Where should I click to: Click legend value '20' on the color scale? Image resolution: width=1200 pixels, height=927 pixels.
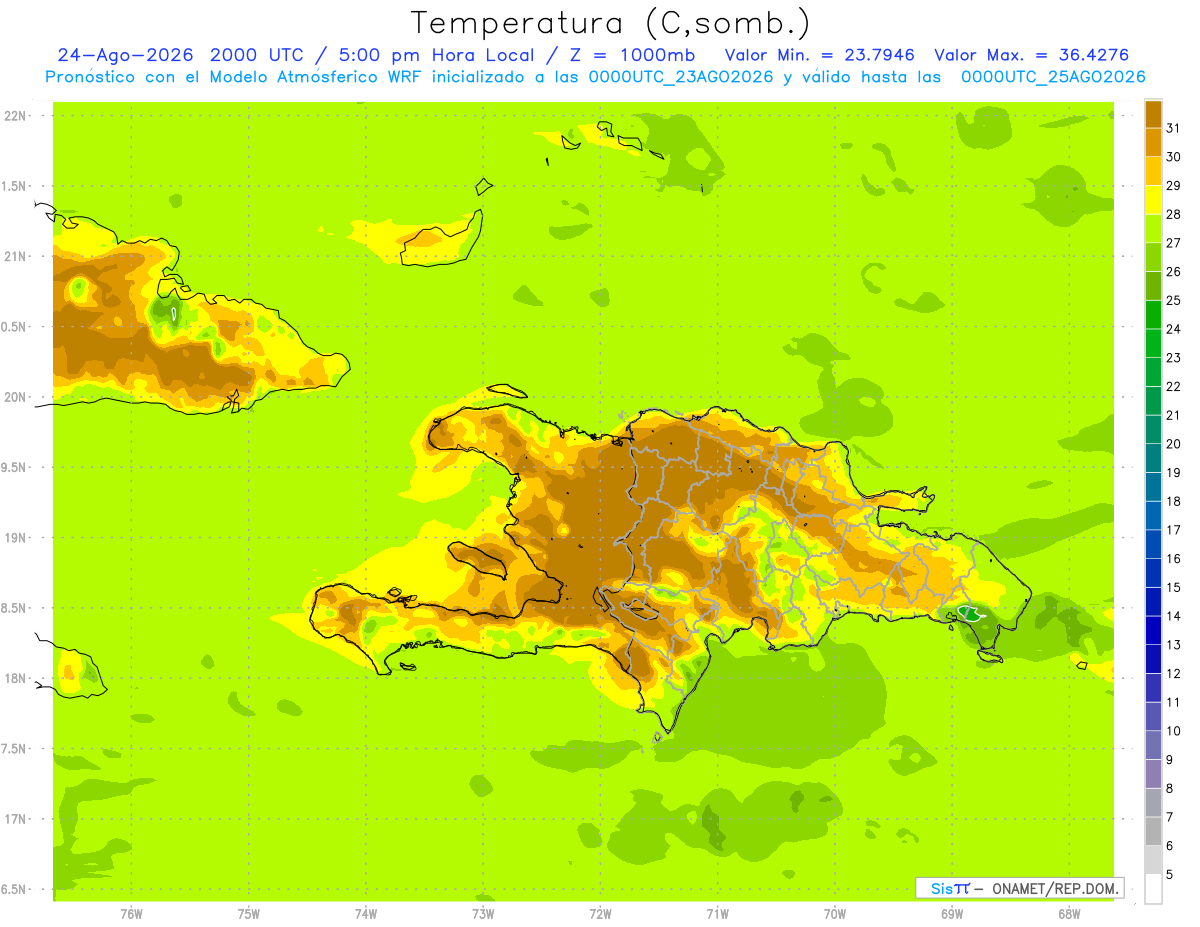click(x=1173, y=444)
